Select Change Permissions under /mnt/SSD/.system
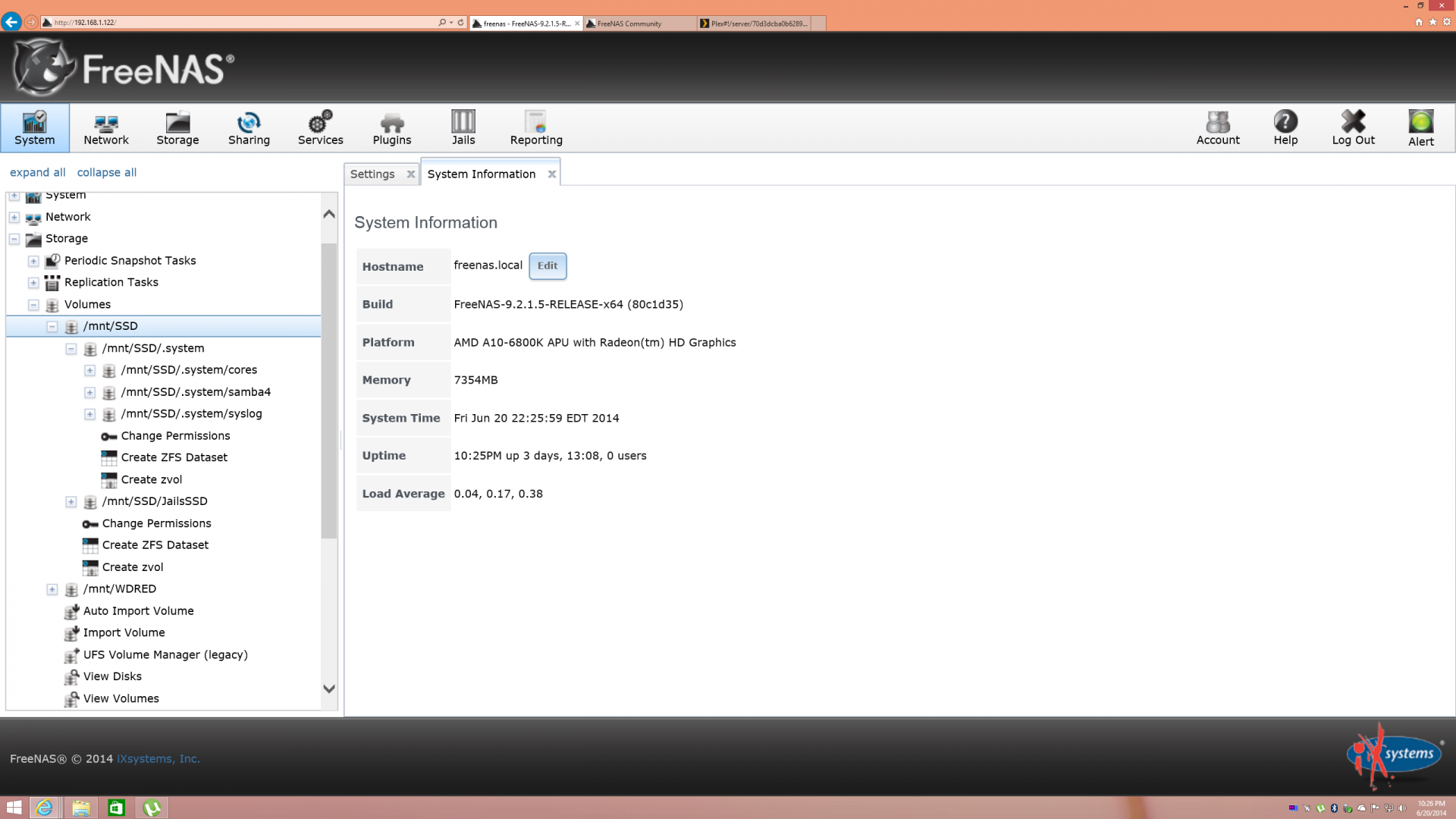Screen dimensions: 1456x819 tap(175, 435)
